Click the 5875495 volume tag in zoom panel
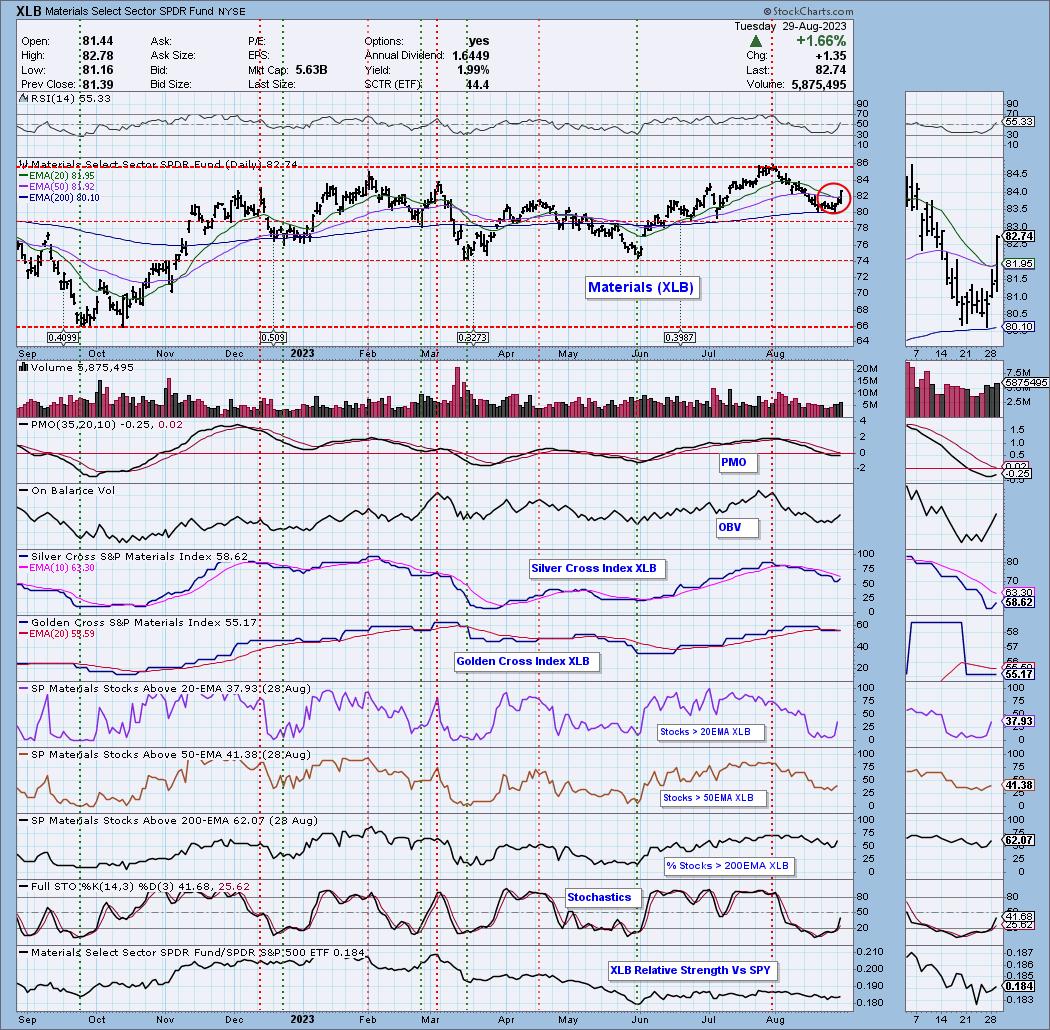This screenshot has height=1030, width=1050. point(1025,382)
